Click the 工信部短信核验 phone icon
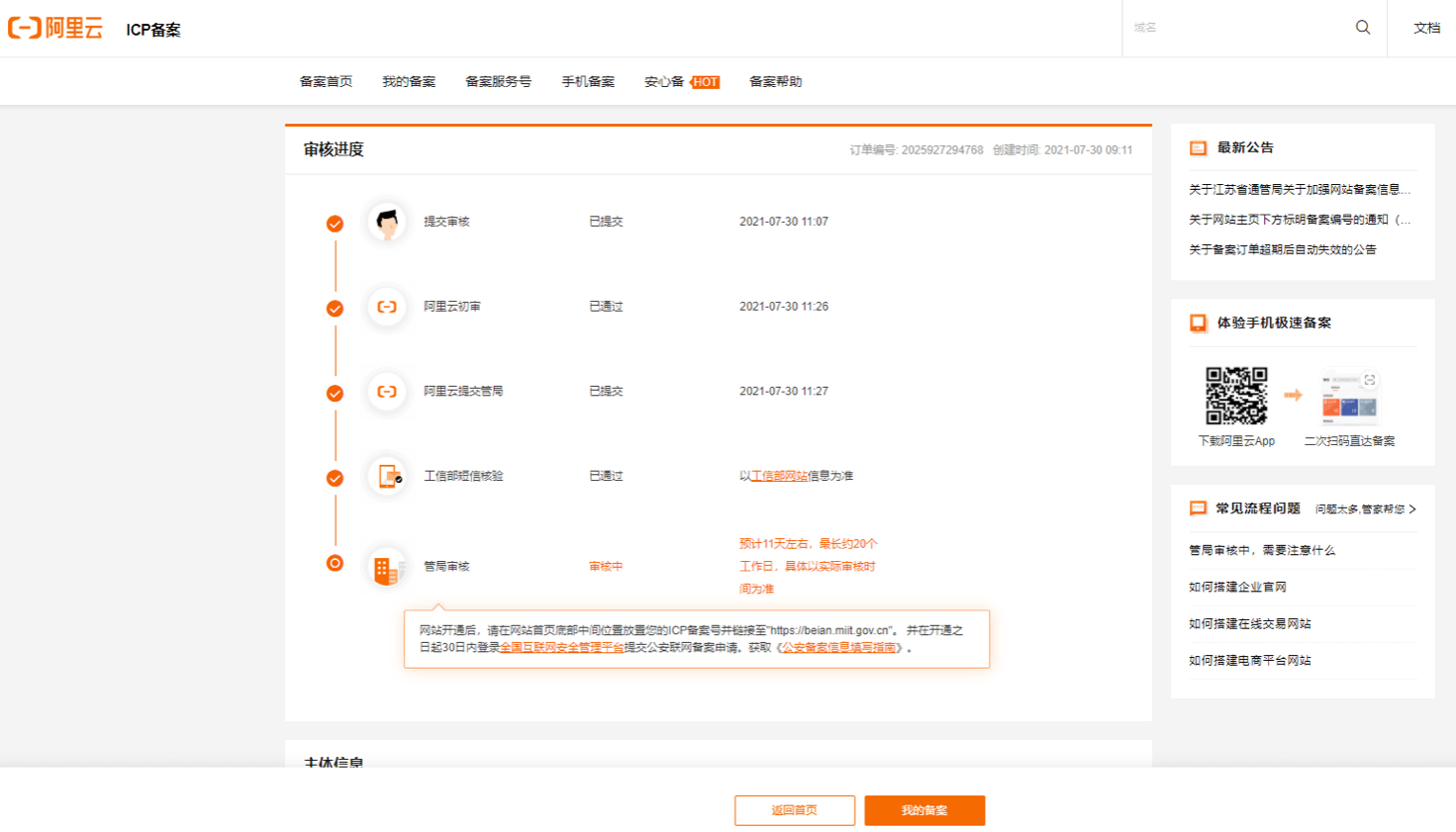1456x832 pixels. pos(387,476)
